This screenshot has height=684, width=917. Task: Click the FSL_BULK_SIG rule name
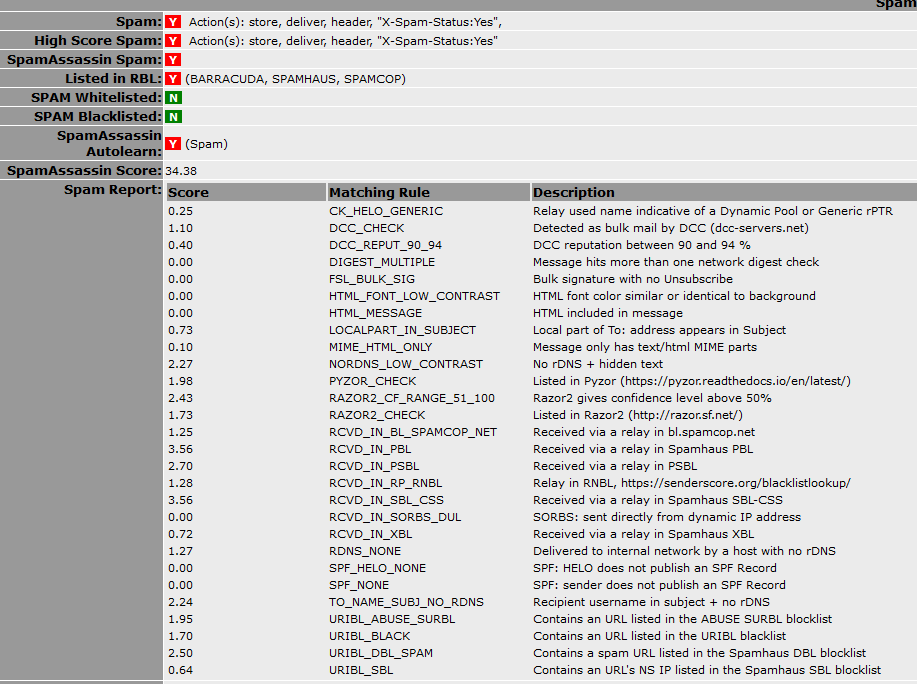(372, 279)
